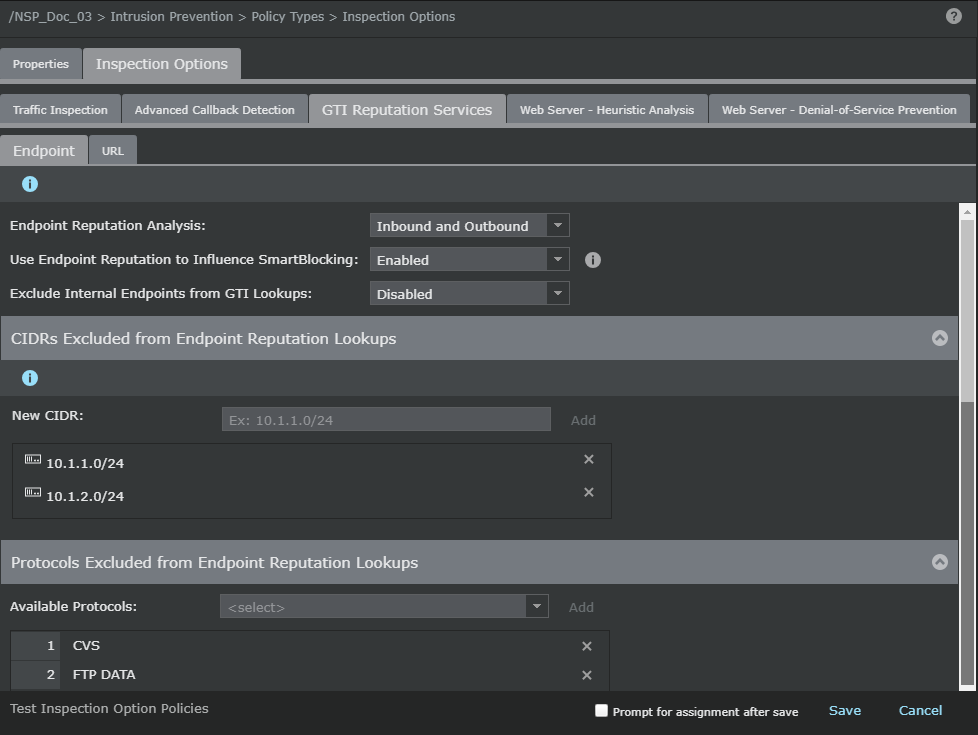Click the network icon beside 10.1.1.0/24
The height and width of the screenshot is (735, 978).
[x=32, y=460]
